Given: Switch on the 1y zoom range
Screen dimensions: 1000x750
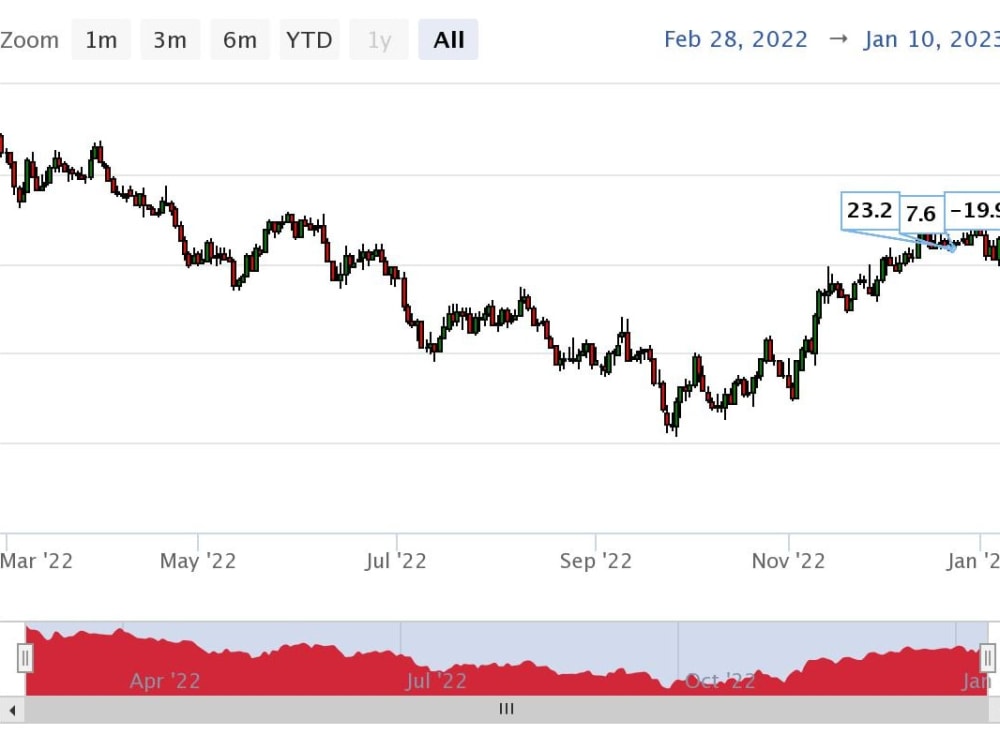Looking at the screenshot, I should (x=379, y=40).
